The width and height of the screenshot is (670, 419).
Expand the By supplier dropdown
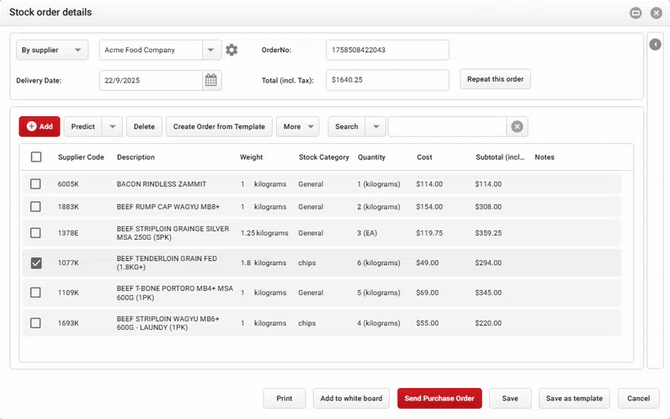pyautogui.click(x=80, y=50)
